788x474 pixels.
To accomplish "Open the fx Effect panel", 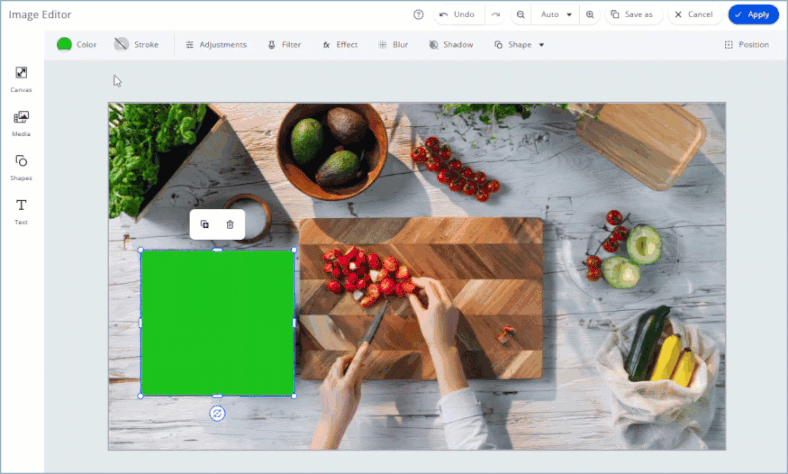I will click(340, 45).
